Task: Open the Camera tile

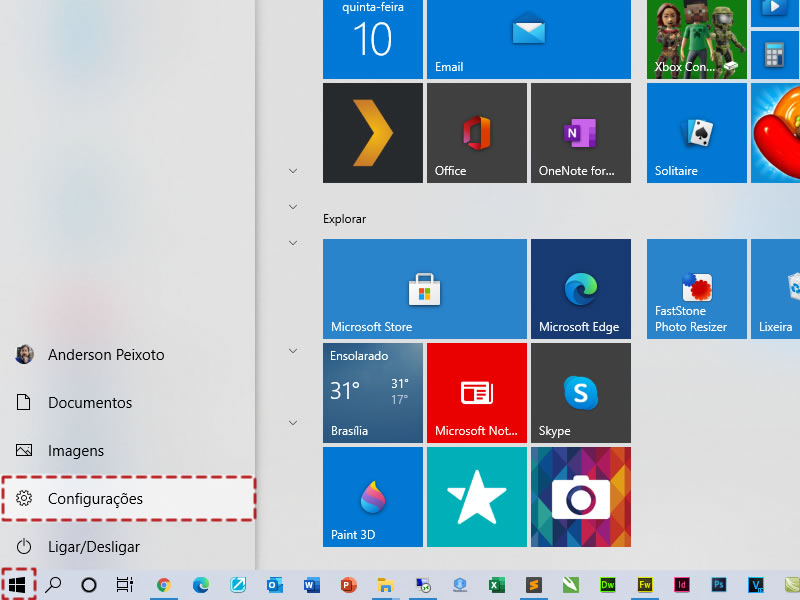Action: 581,497
